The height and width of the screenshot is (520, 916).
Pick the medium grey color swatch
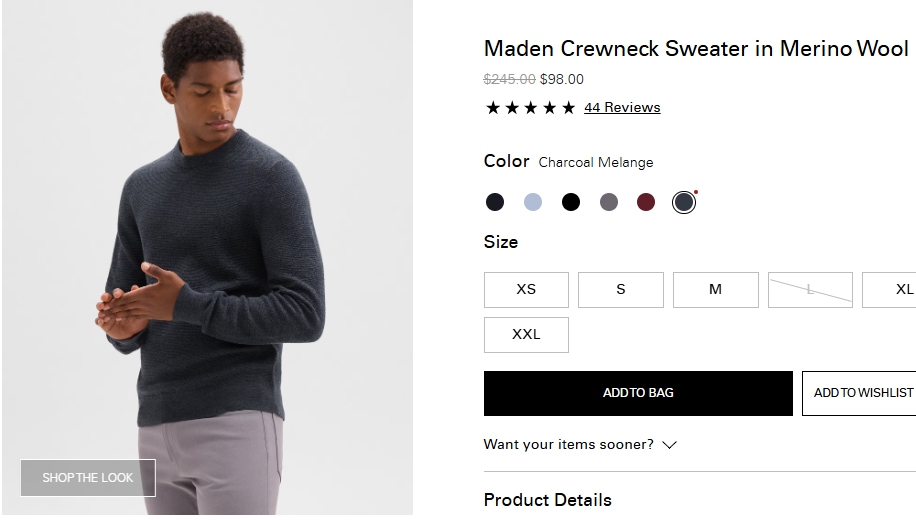tap(609, 202)
